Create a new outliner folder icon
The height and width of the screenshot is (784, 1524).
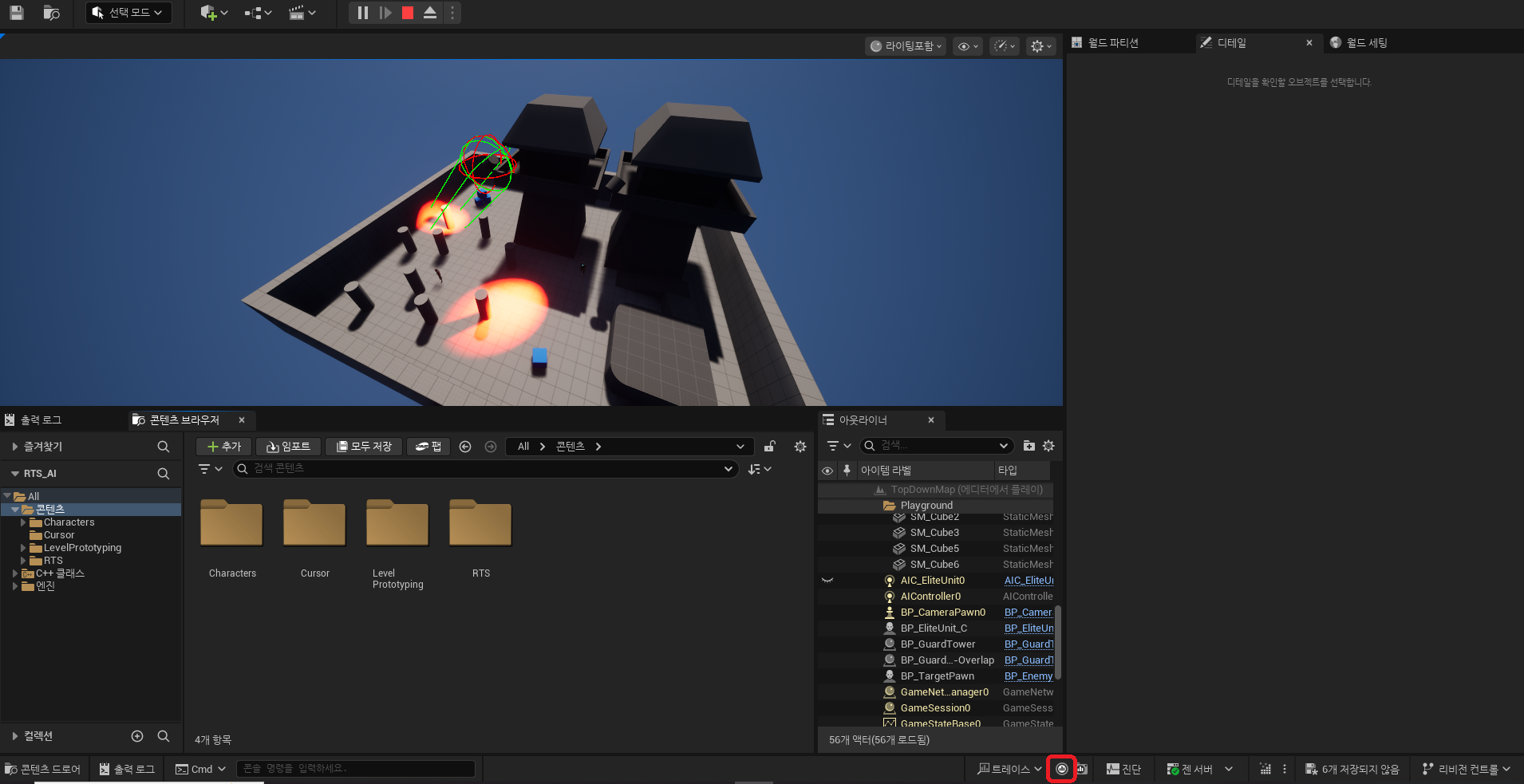click(1029, 446)
